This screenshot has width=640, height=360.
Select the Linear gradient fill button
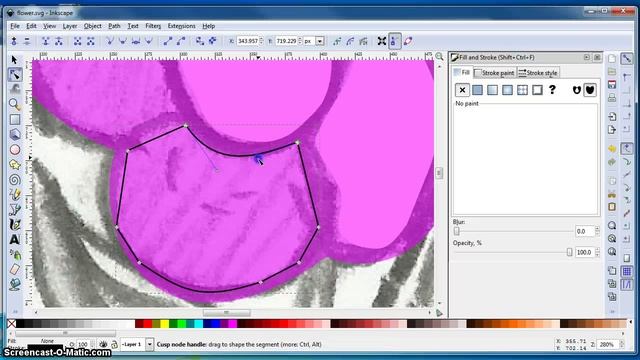point(492,90)
